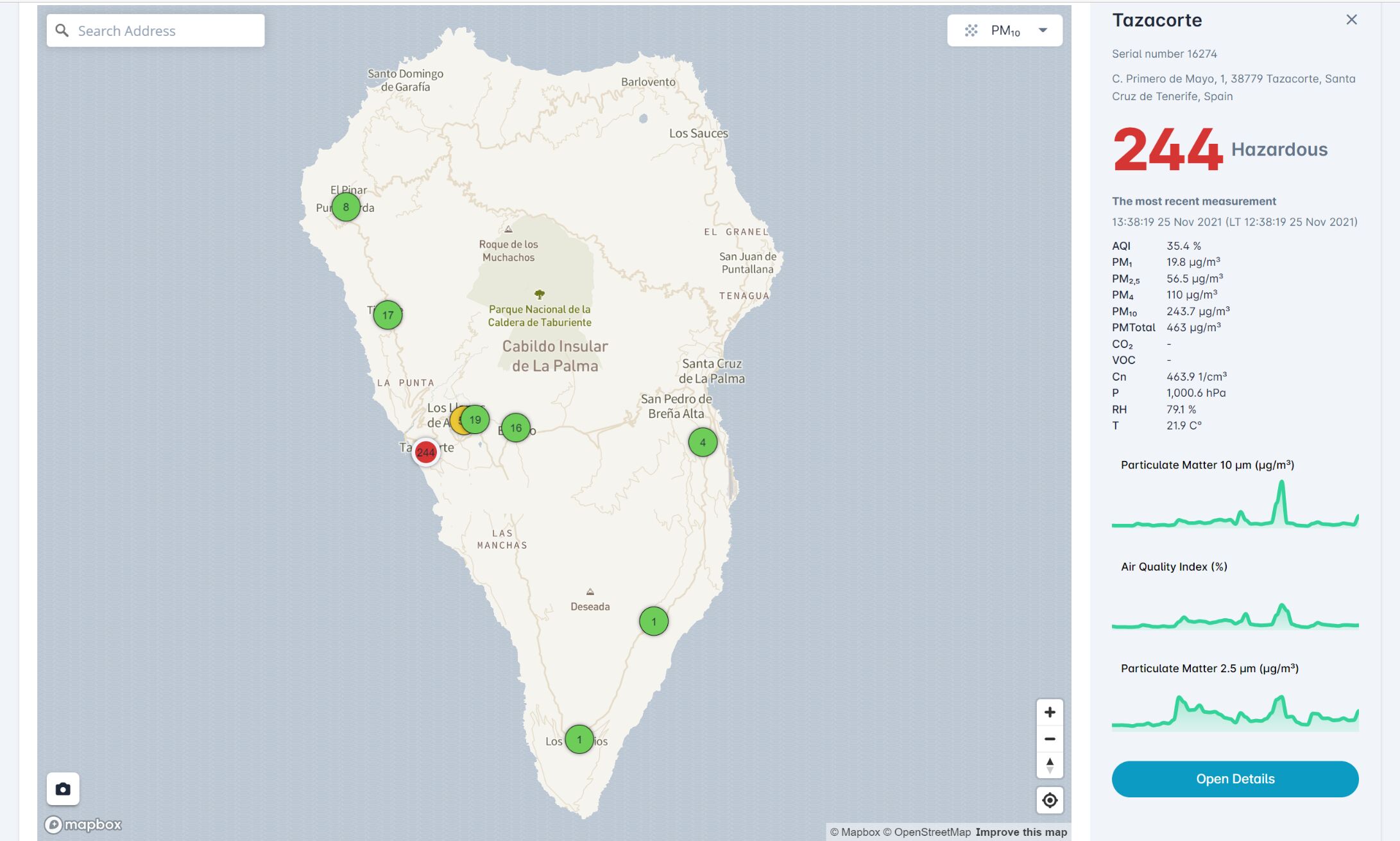Expand the metric selector with its chevron
1400x841 pixels.
point(1044,30)
